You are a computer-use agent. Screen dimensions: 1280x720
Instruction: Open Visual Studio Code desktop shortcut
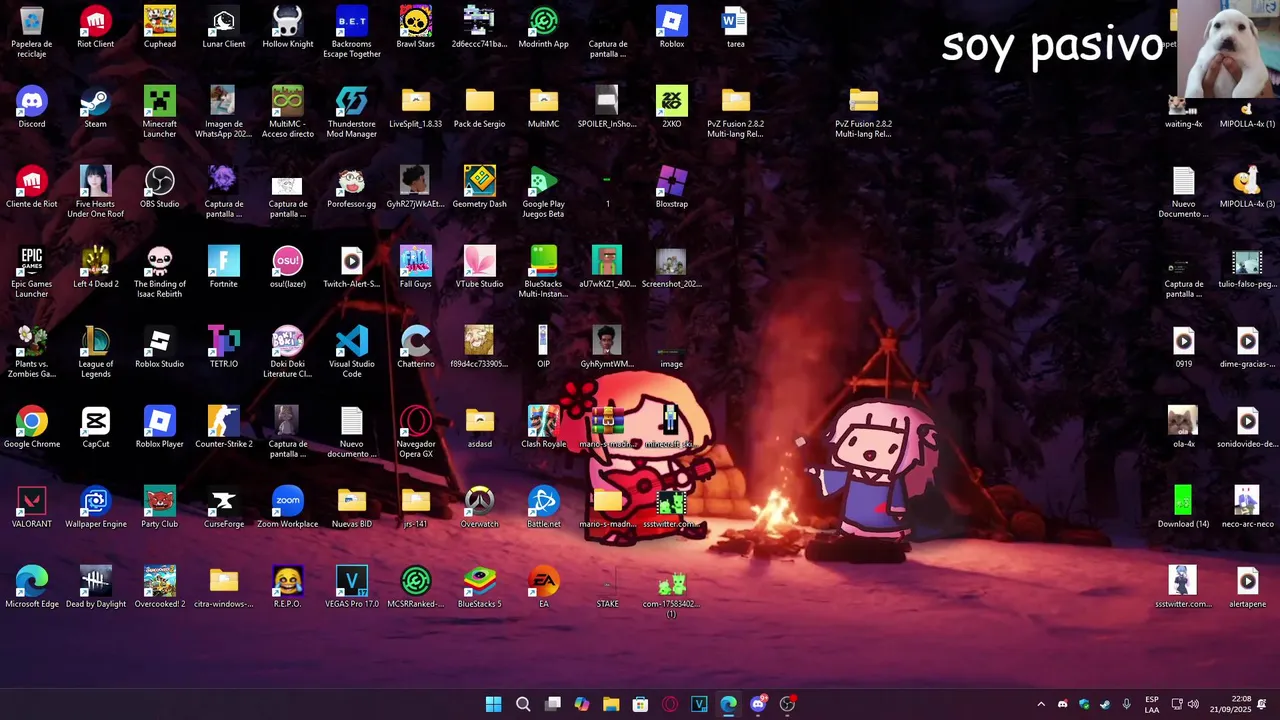click(352, 352)
